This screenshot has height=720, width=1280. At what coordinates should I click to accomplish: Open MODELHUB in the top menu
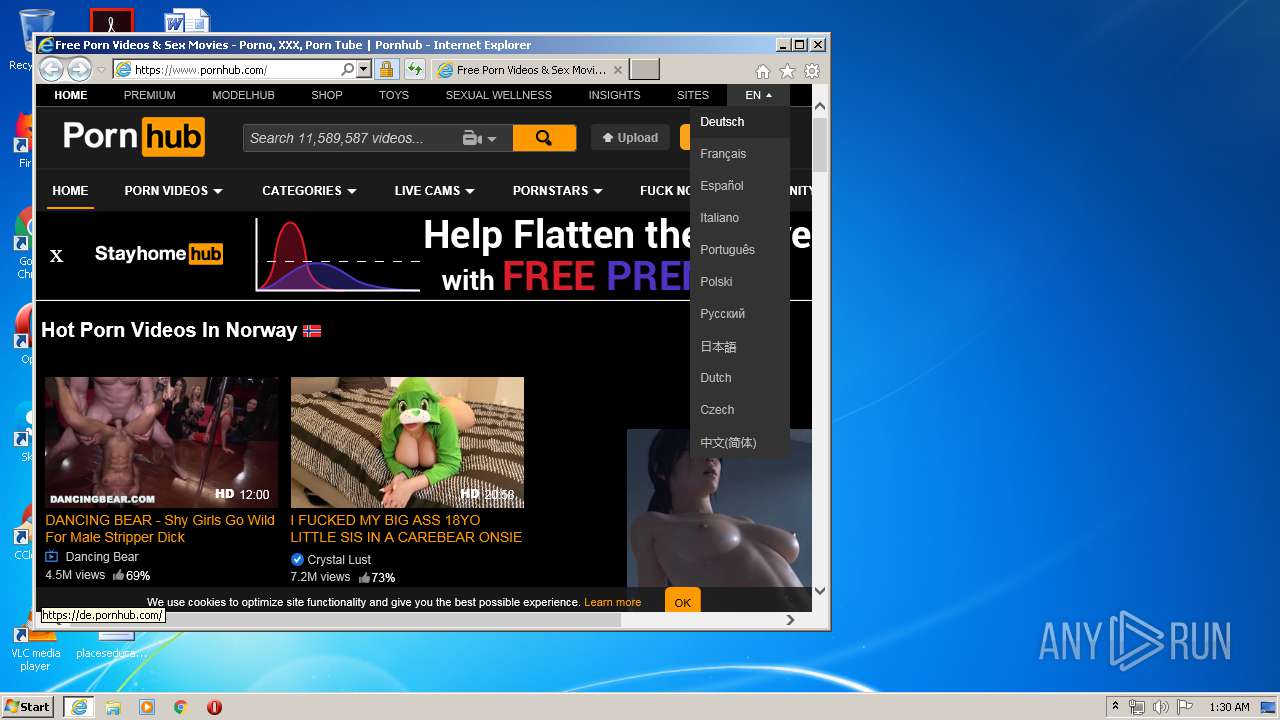click(243, 95)
